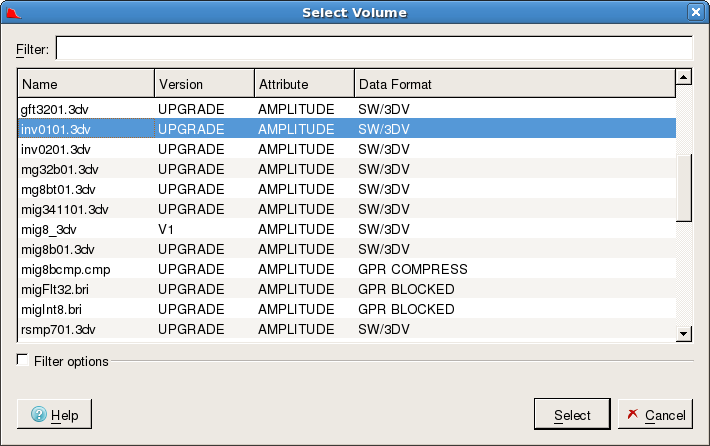Select the inv0201.3dv volume row
The height and width of the screenshot is (446, 710).
347,149
